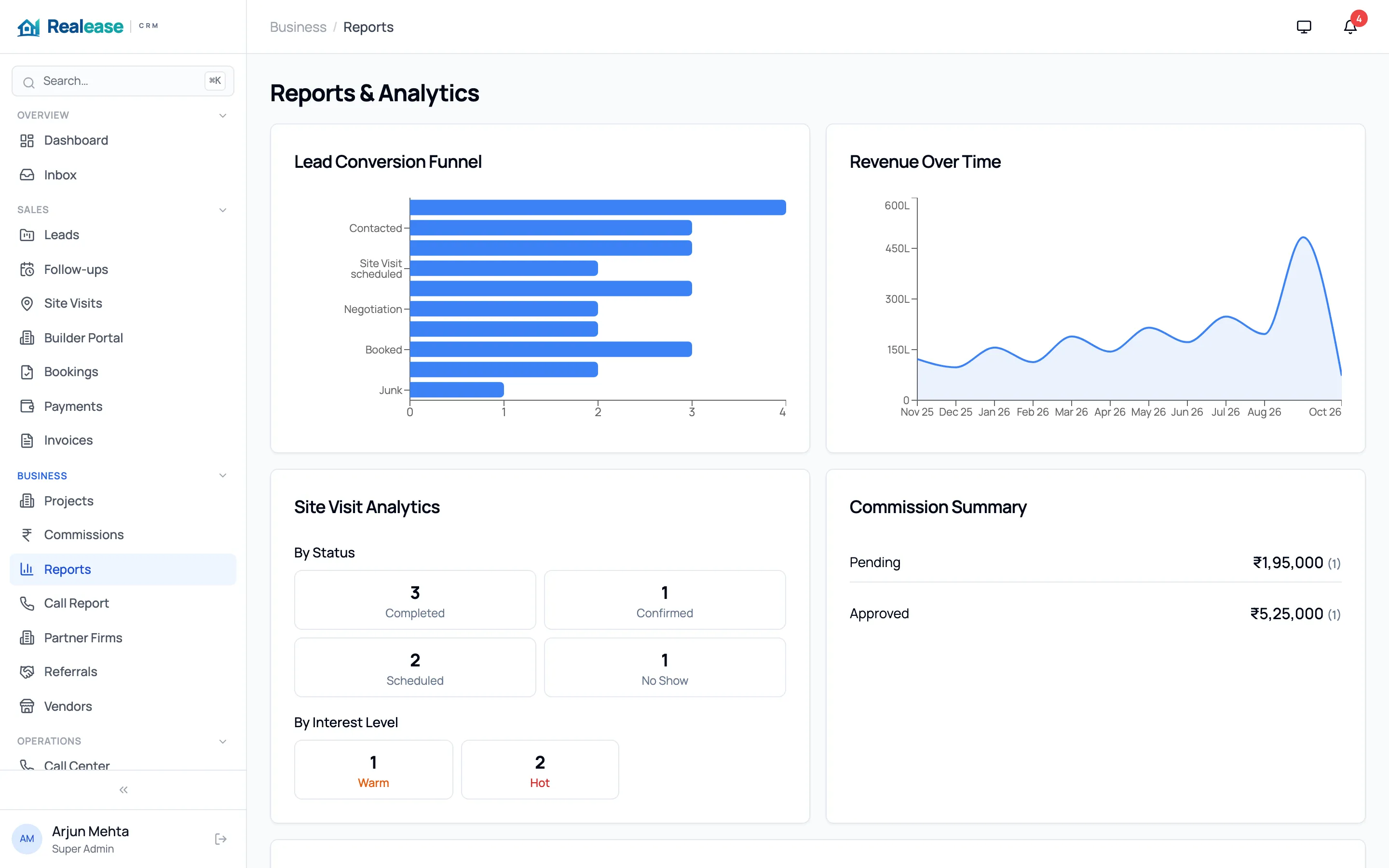Click the Completed site visits card
This screenshot has height=868, width=1389.
[x=415, y=600]
